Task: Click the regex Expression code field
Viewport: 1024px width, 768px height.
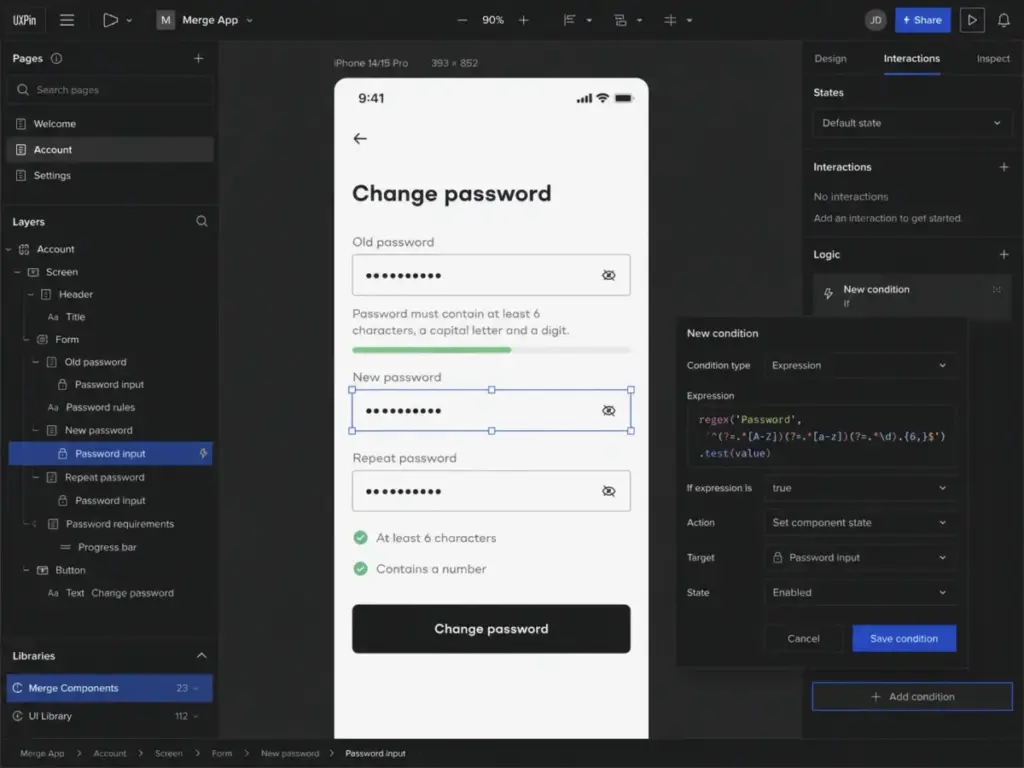Action: (822, 437)
